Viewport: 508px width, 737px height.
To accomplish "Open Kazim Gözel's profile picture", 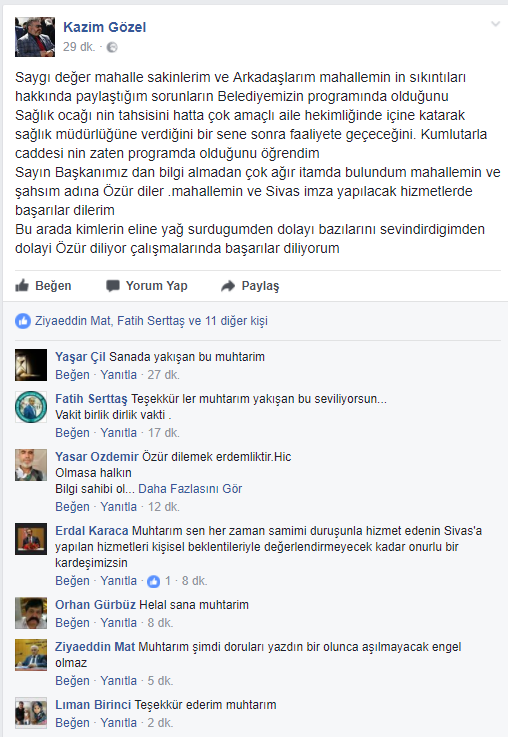I will 35,37.
